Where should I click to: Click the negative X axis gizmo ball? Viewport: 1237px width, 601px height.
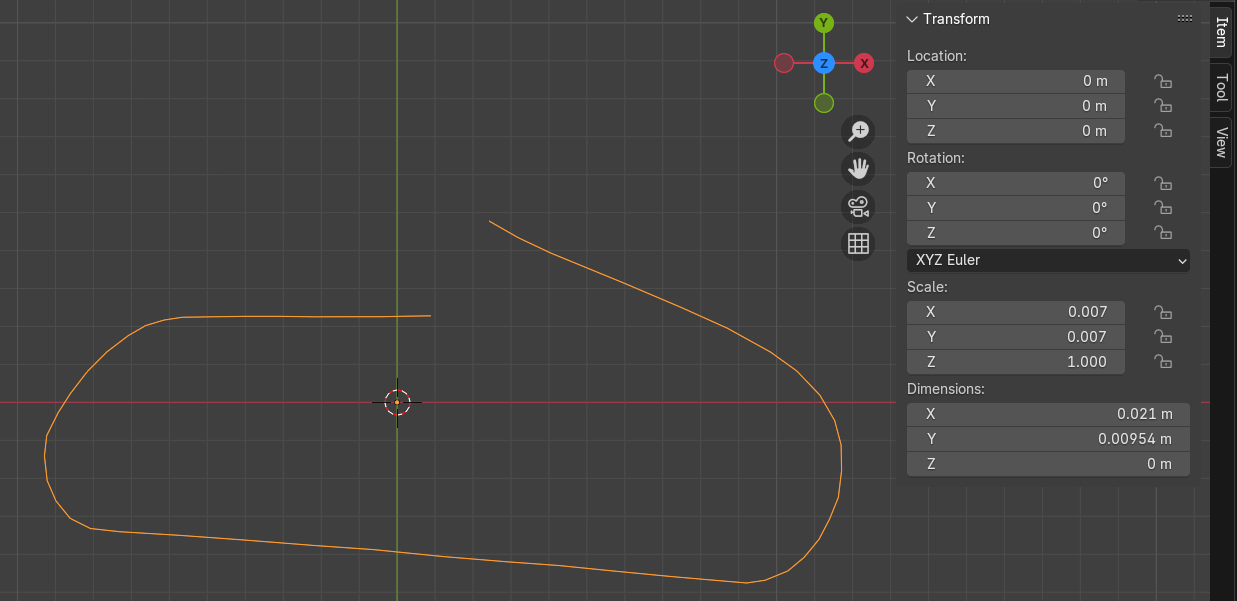784,64
